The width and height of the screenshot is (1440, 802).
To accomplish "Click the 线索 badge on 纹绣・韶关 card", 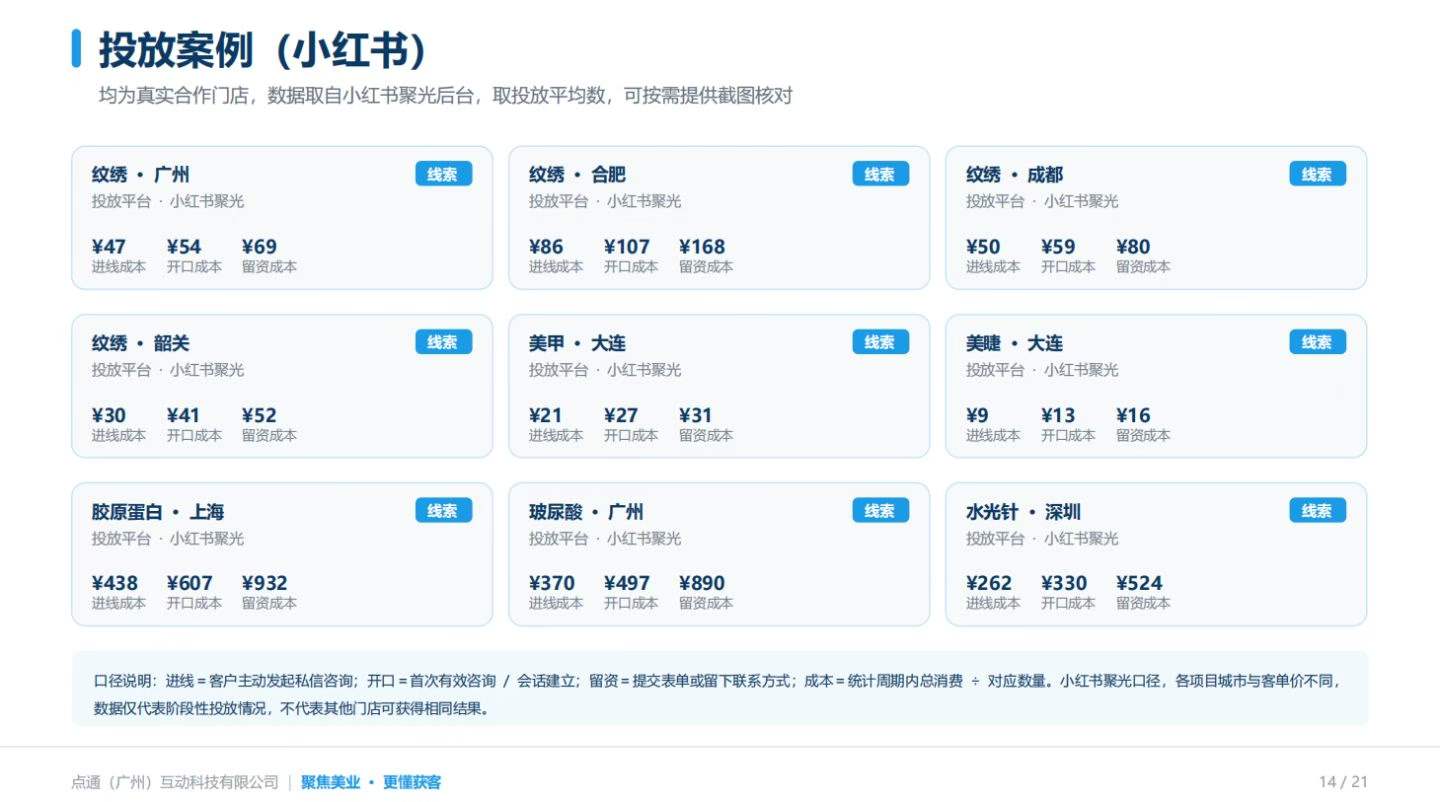I will point(443,342).
